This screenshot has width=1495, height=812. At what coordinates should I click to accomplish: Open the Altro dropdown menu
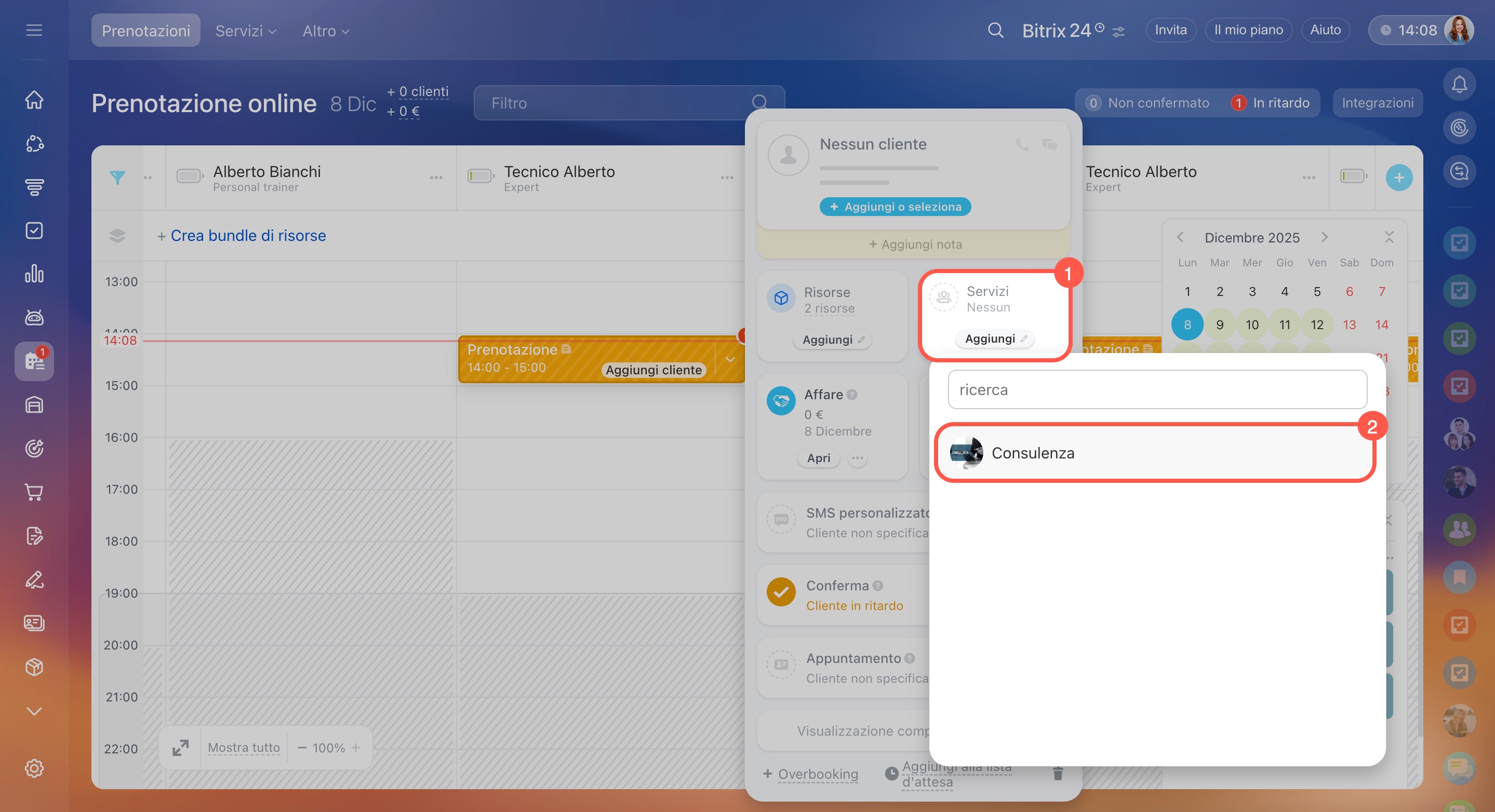click(326, 31)
